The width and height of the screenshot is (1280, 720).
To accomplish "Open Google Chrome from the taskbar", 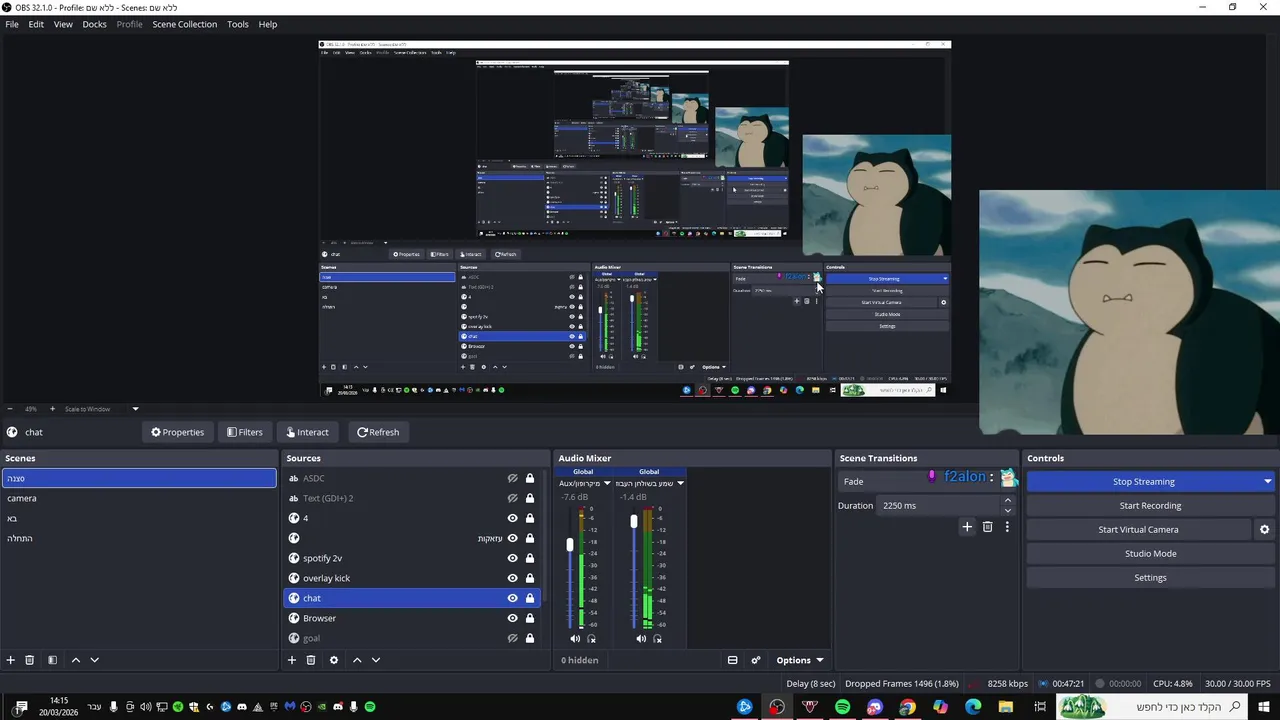I will point(907,707).
